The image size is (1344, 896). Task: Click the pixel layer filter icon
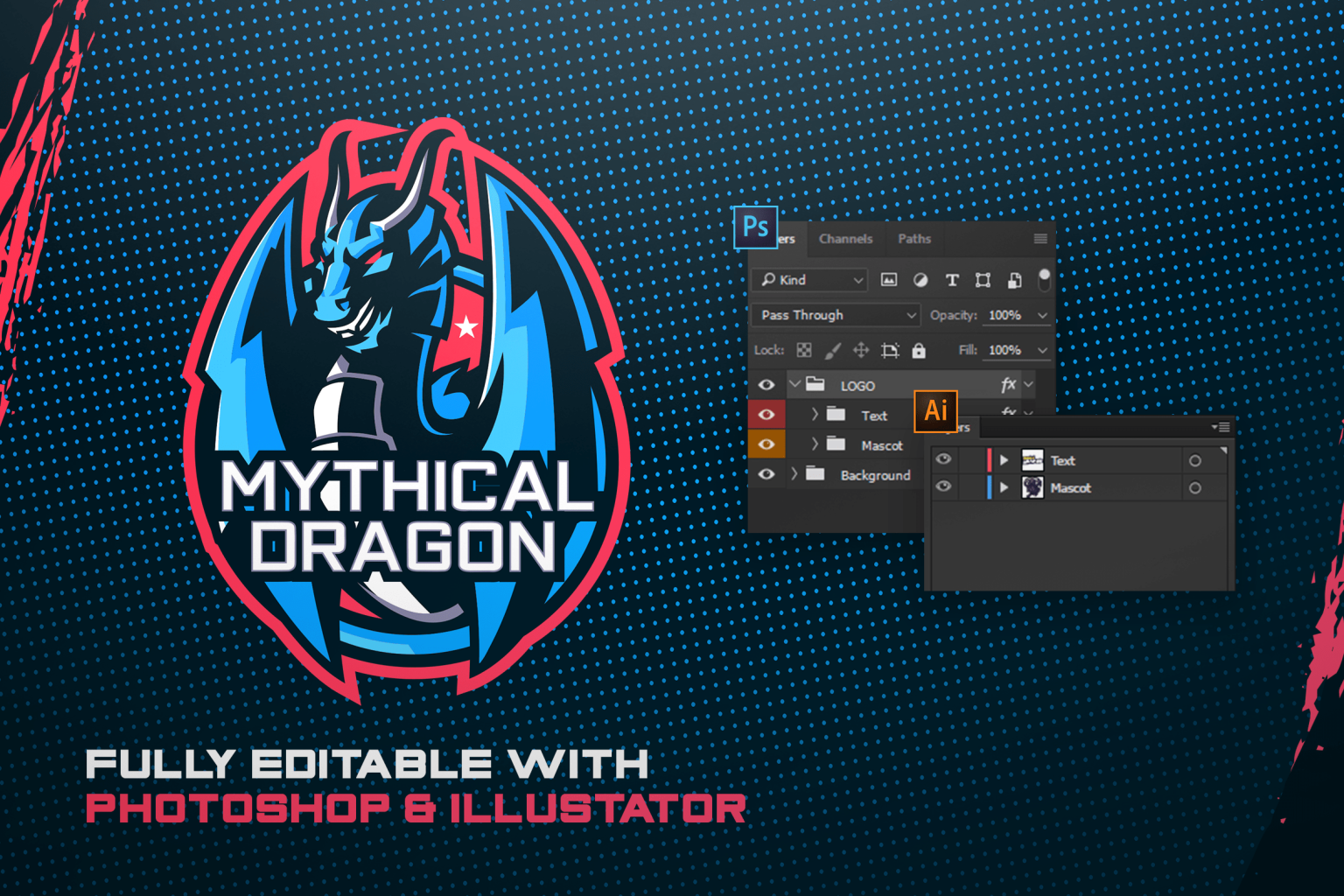click(888, 280)
